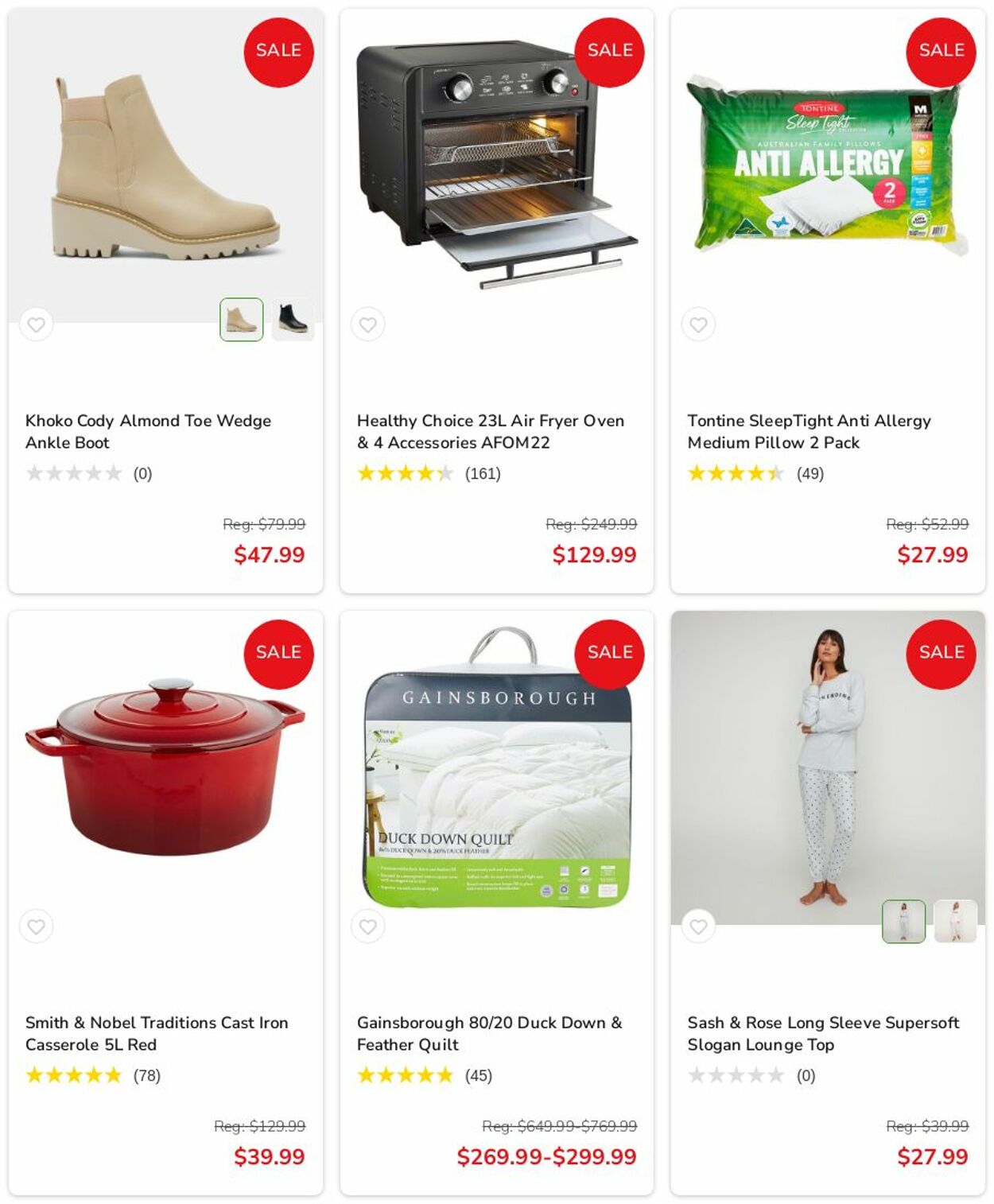Viewport: 994px width, 1204px height.
Task: Click SALE badge on the red casserole
Action: coord(278,654)
